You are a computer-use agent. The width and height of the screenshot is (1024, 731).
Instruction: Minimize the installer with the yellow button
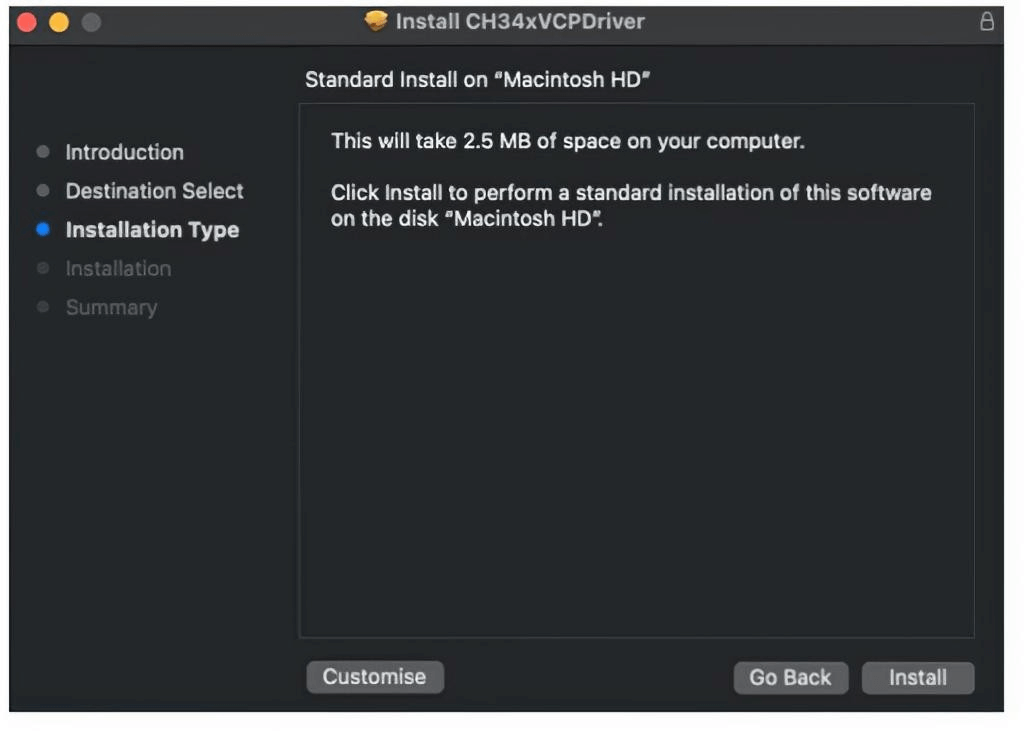[x=59, y=22]
